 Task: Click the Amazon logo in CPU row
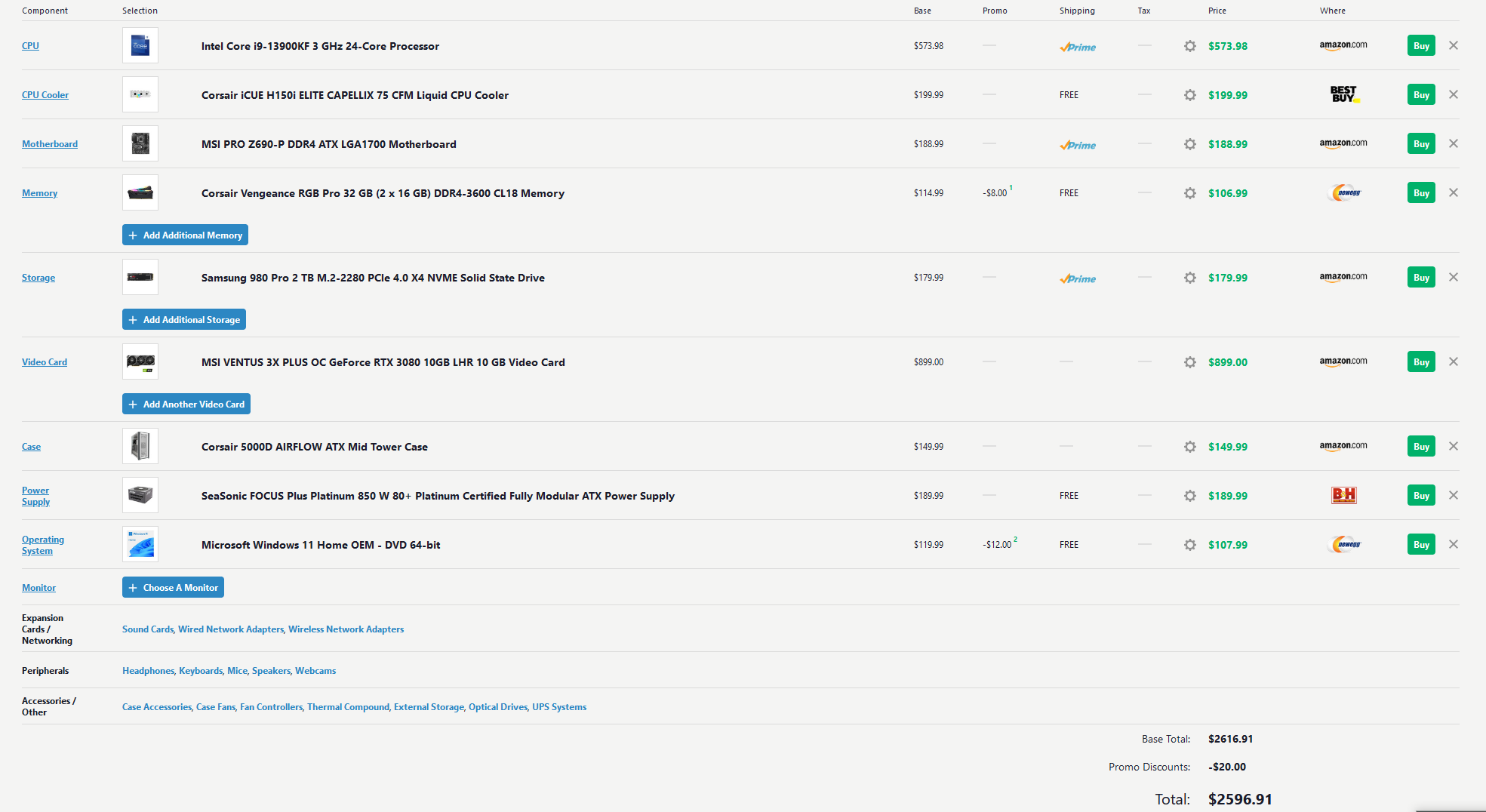(1343, 45)
